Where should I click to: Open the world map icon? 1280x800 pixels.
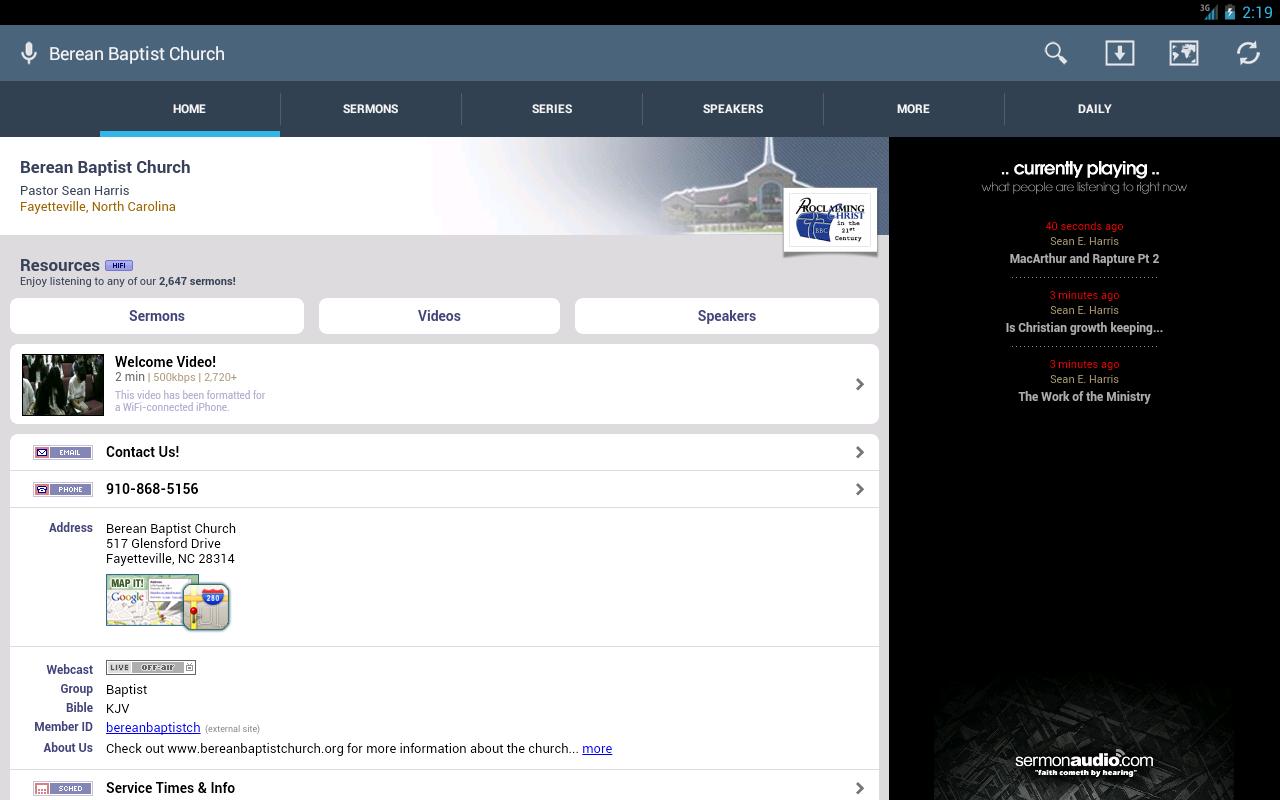(1184, 53)
